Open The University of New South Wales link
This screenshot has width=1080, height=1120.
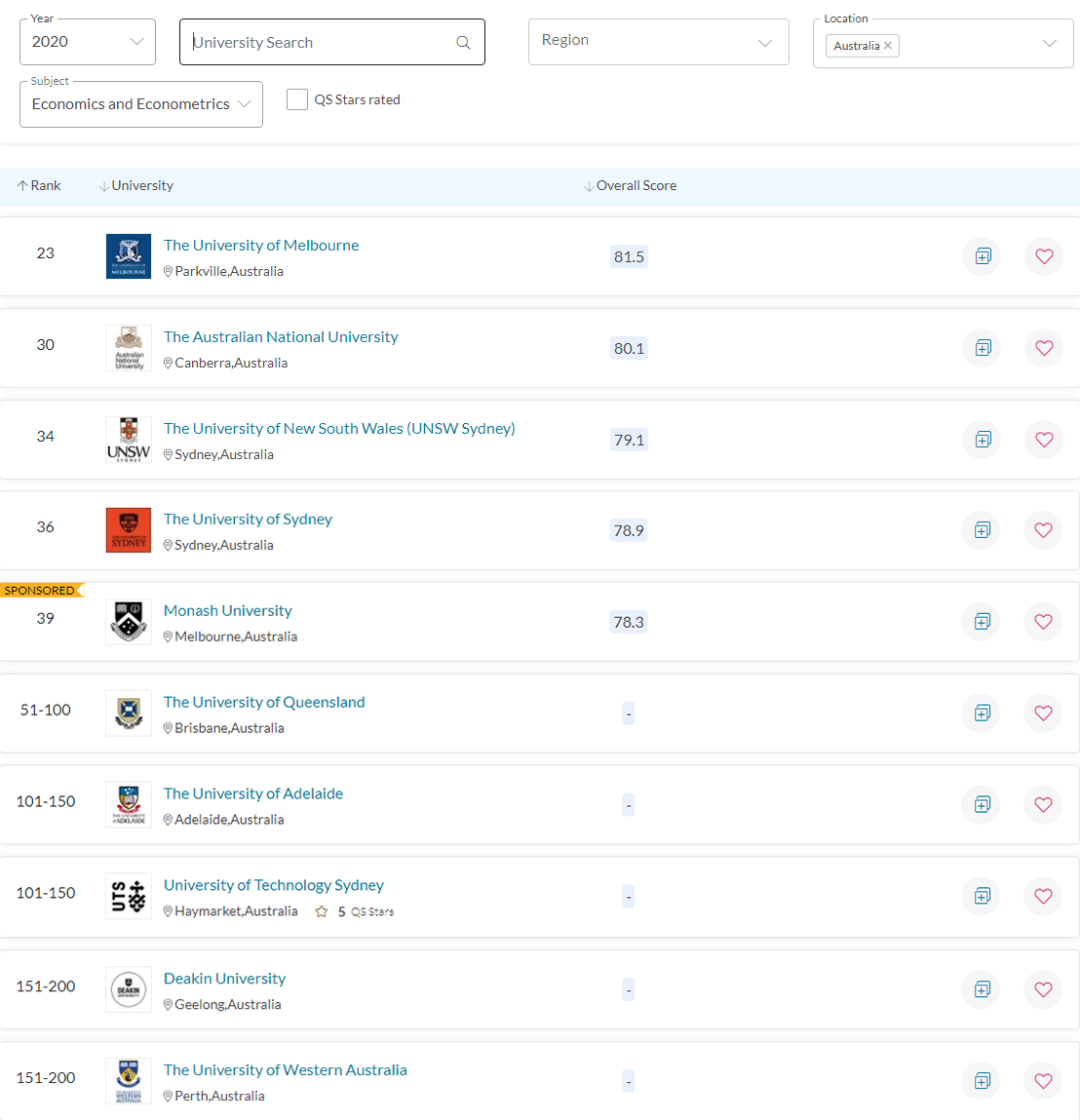pyautogui.click(x=339, y=428)
